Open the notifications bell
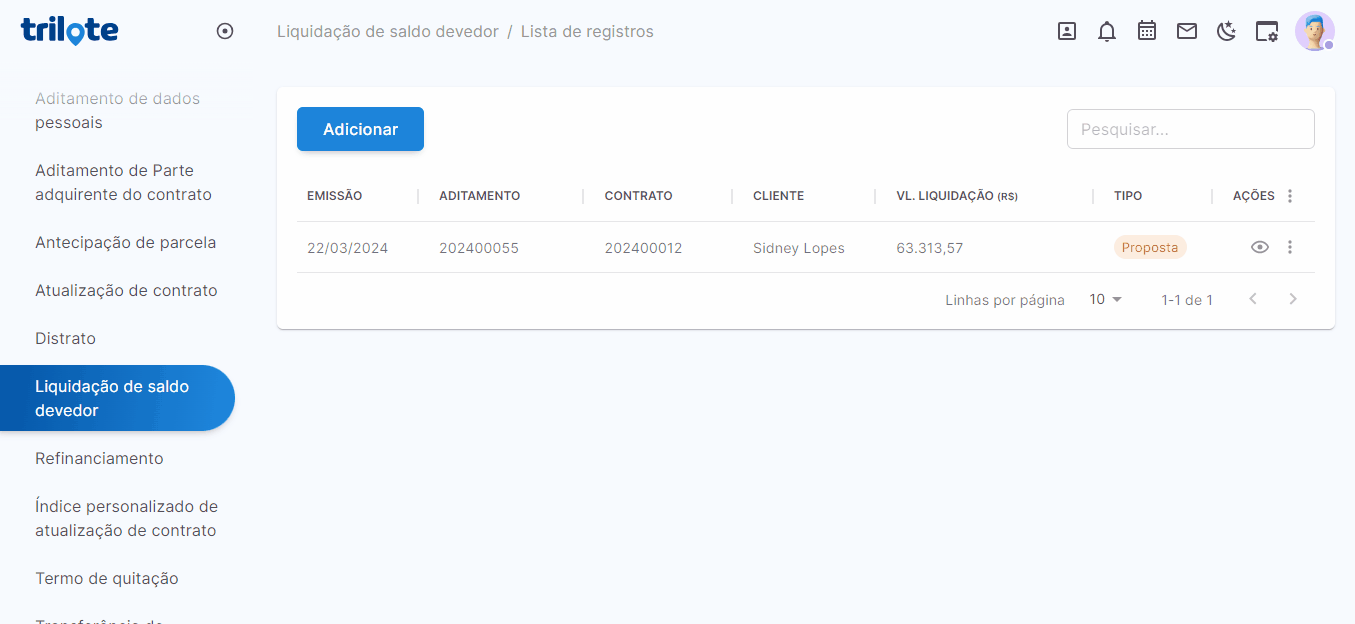The image size is (1355, 624). tap(1107, 31)
